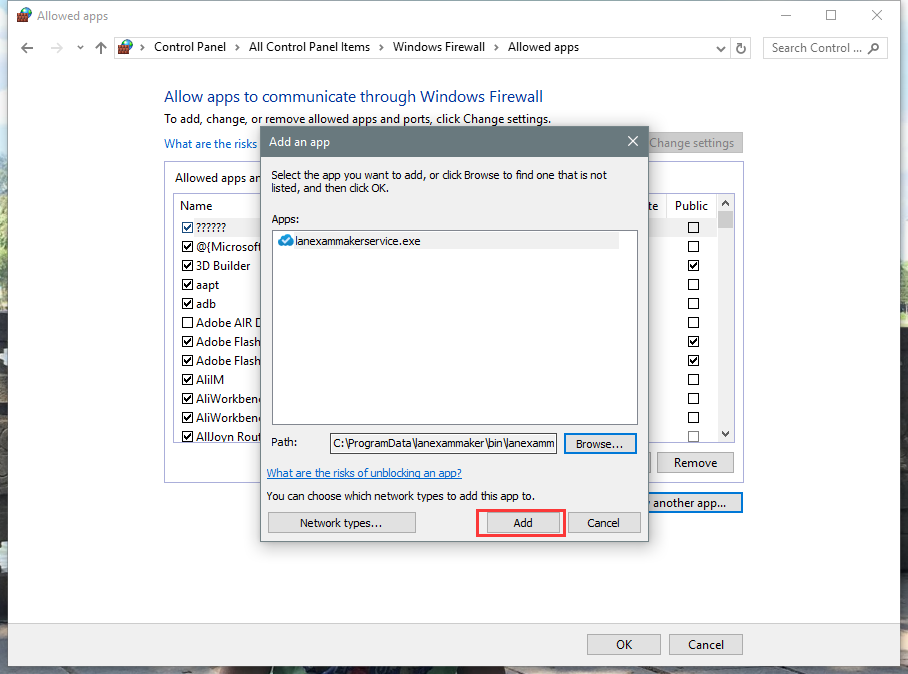
Task: Select the All Control Panel Items breadcrumb
Action: click(309, 47)
